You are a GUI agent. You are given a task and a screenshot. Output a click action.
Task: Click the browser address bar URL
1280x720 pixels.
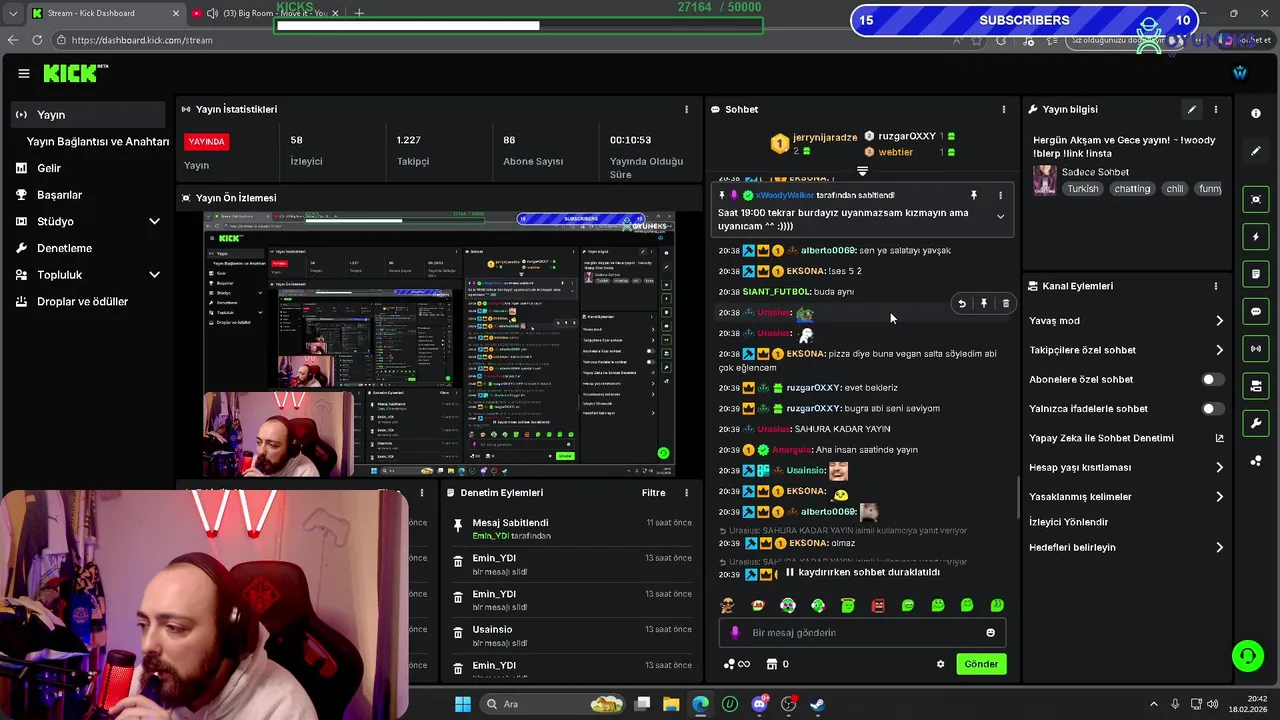pos(142,40)
